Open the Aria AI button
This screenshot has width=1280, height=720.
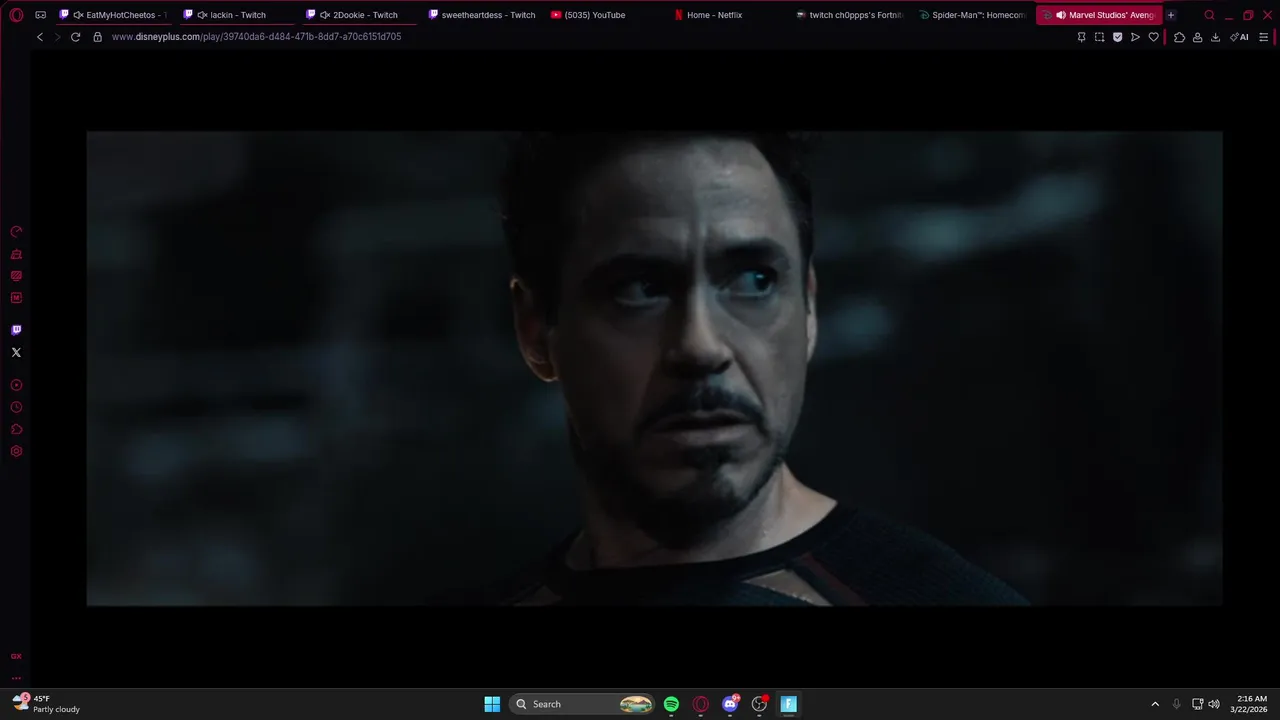point(1240,37)
